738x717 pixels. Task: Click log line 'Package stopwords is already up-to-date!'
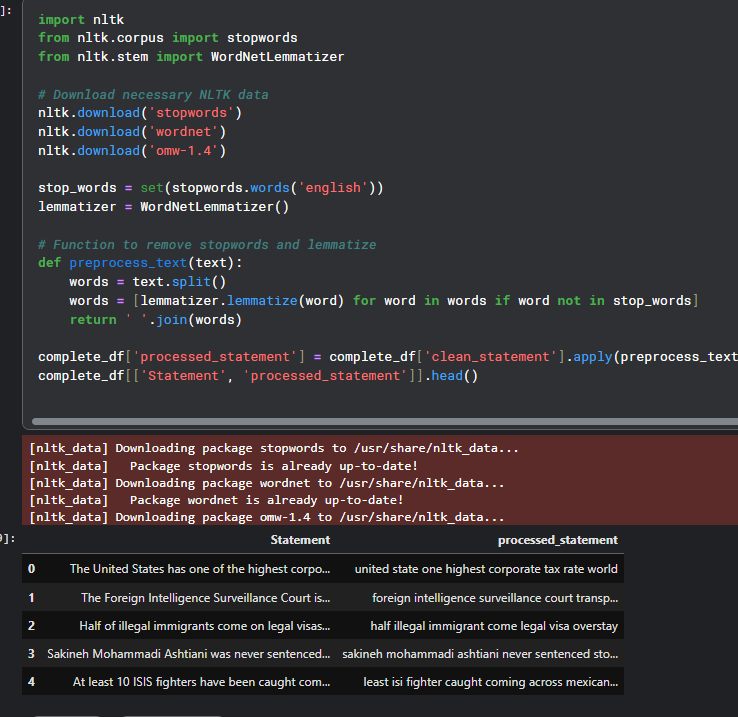pos(273,466)
